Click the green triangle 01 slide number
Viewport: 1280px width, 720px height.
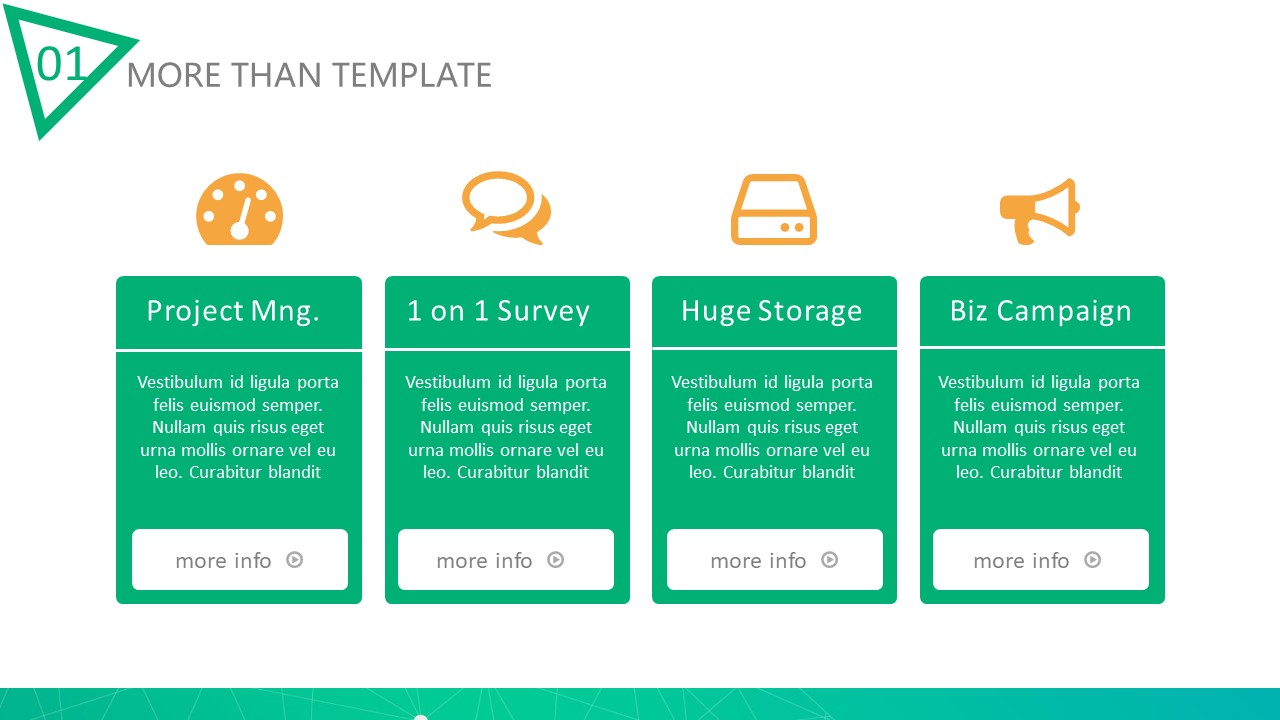pyautogui.click(x=62, y=65)
